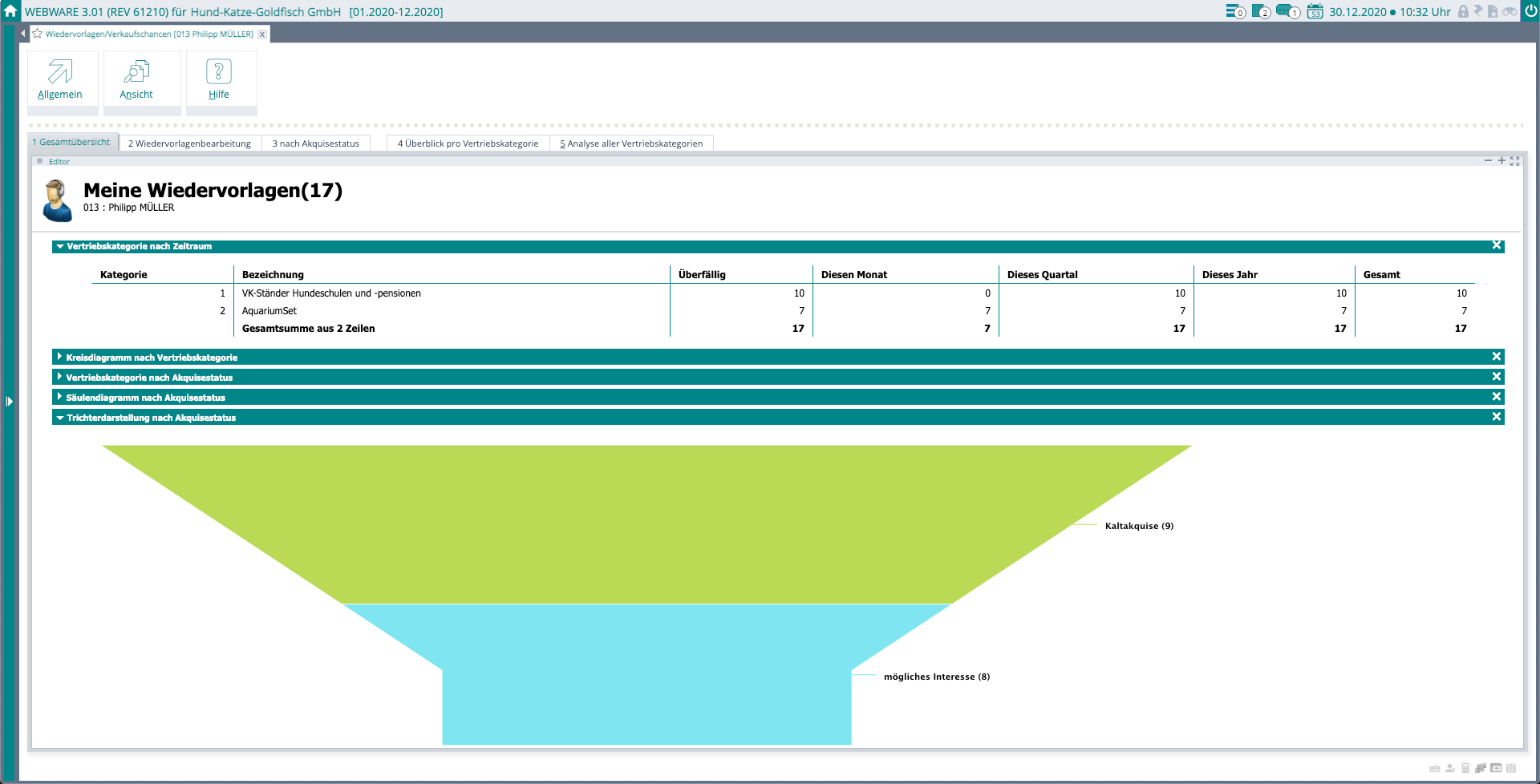Screen dimensions: 1540x784
Task: Click the binoculars search icon
Action: pos(1510,11)
